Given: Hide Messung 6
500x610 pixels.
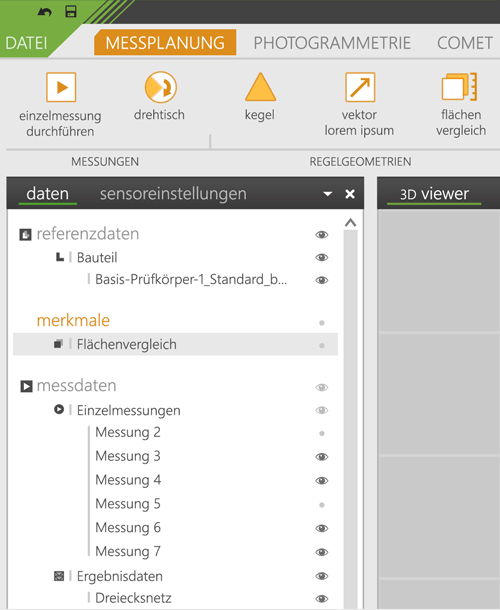Looking at the screenshot, I should 322,528.
